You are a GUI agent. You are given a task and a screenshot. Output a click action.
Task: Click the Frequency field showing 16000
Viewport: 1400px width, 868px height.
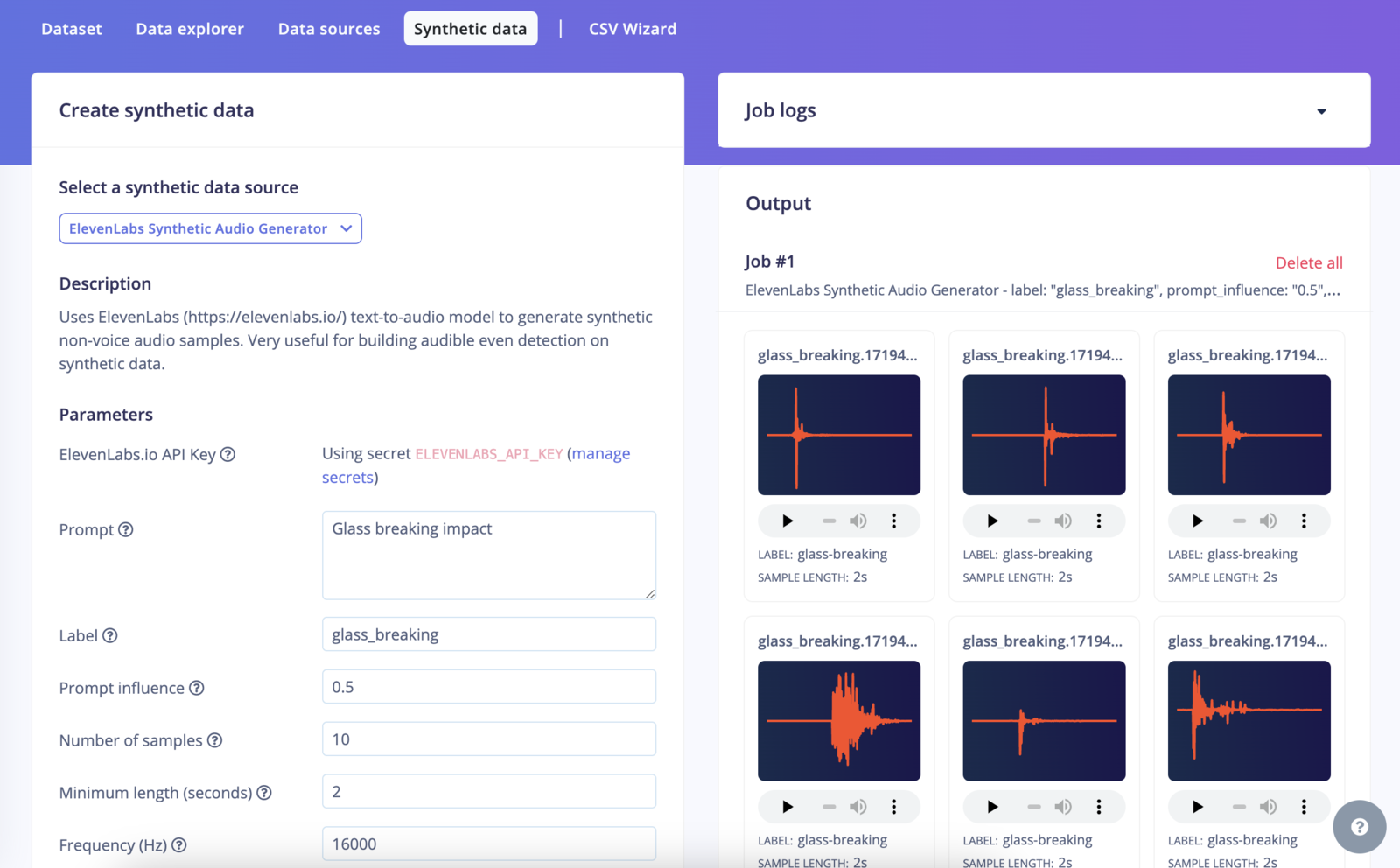tap(489, 843)
